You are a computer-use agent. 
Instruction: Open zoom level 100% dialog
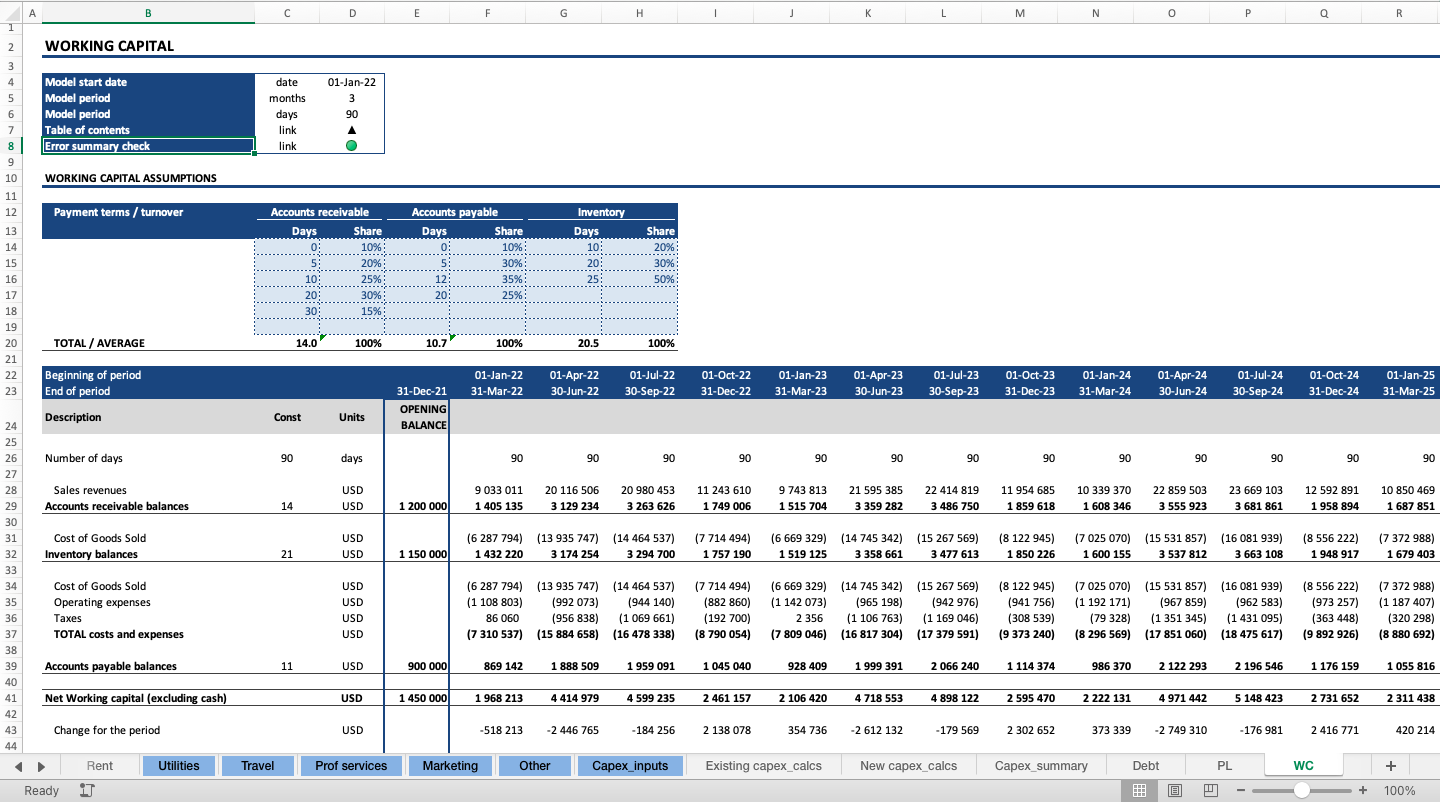click(1399, 790)
